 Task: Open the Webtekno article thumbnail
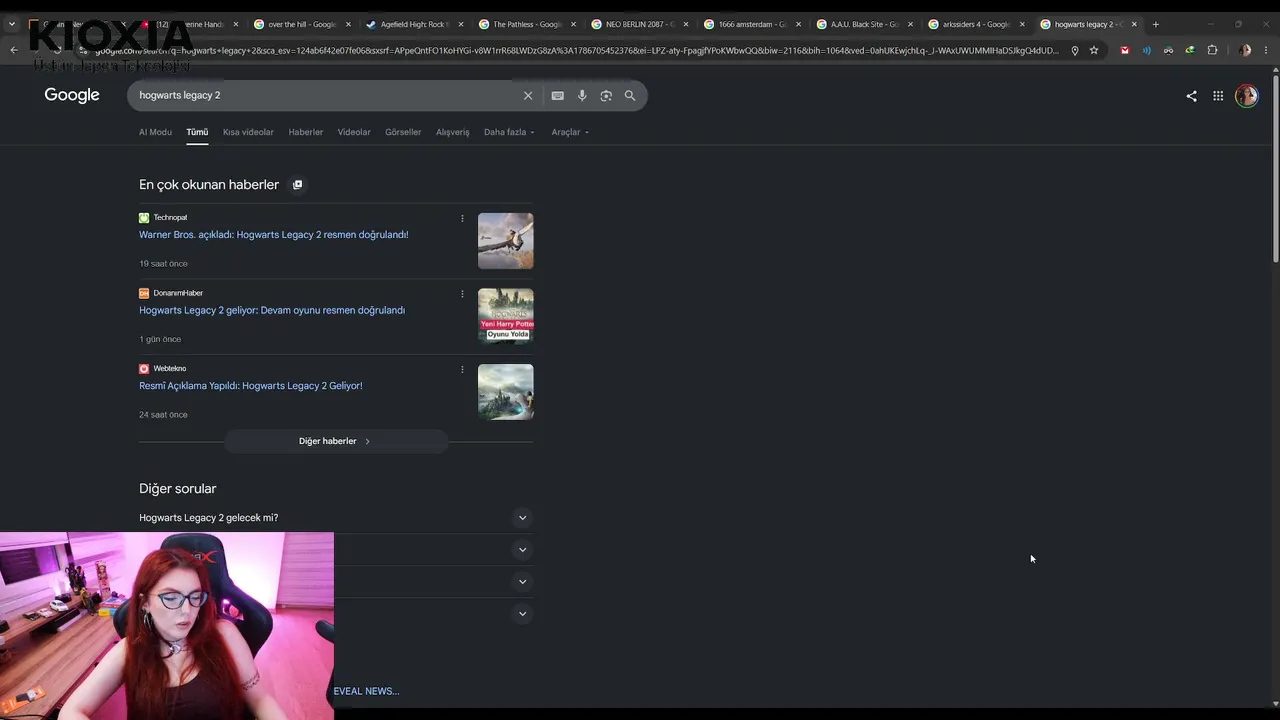point(506,392)
